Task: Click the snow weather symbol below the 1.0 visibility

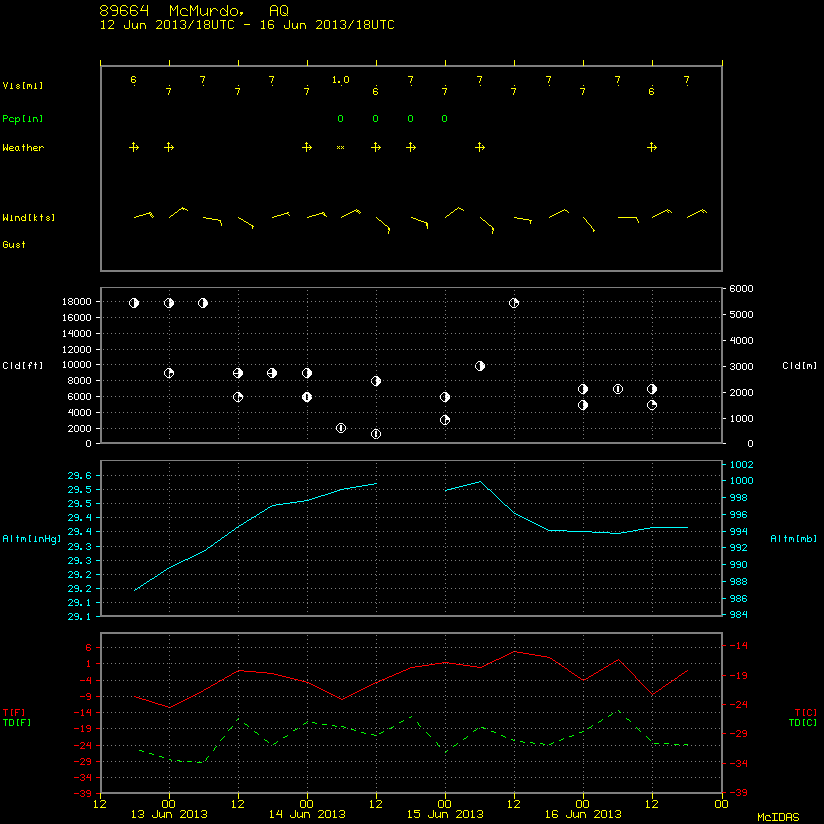Action: pos(341,148)
